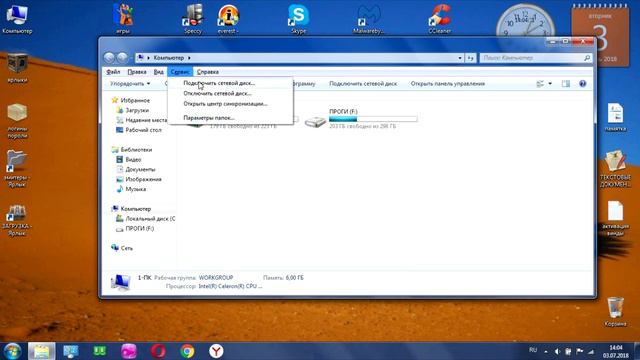This screenshot has width=640, height=360.
Task: Launch Malwarebytes desktop shortcut
Action: click(369, 18)
